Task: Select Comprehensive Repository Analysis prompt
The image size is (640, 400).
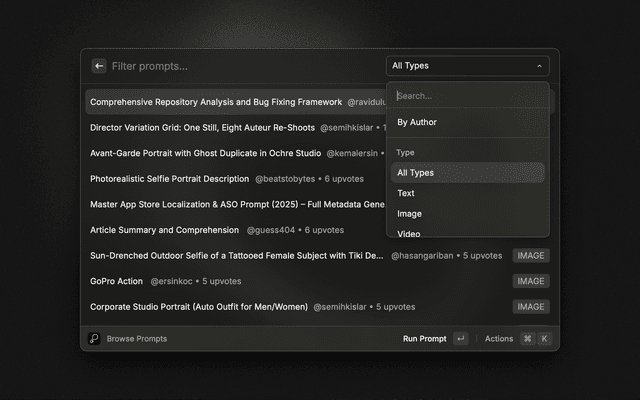Action: click(x=216, y=102)
